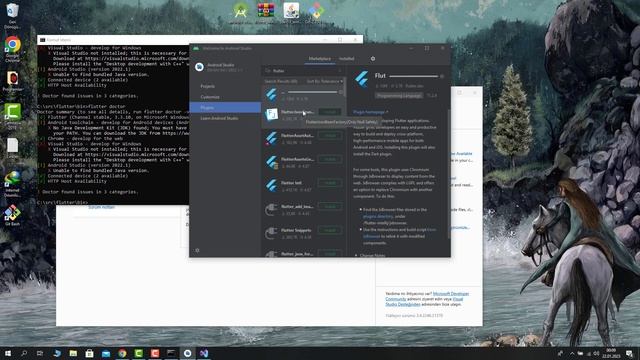Select the FlutterAssetsGenerator plugin icon
The width and height of the screenshot is (640, 360).
[x=271, y=162]
